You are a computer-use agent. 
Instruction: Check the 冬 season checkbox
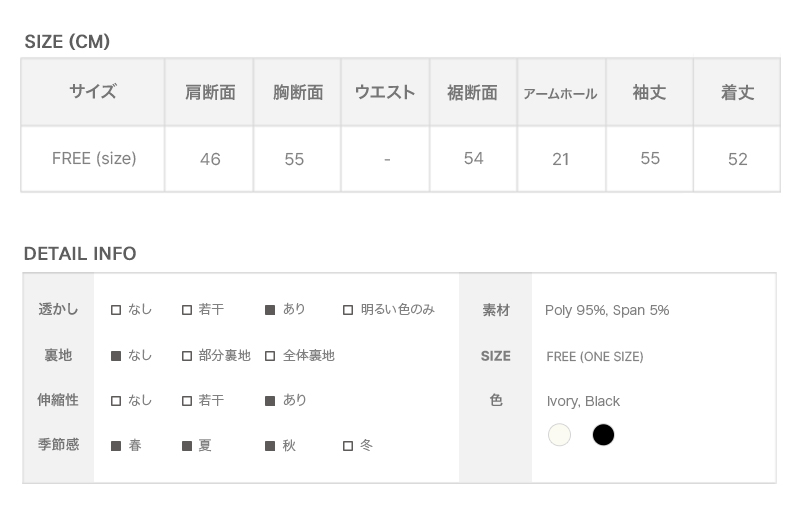pyautogui.click(x=348, y=446)
